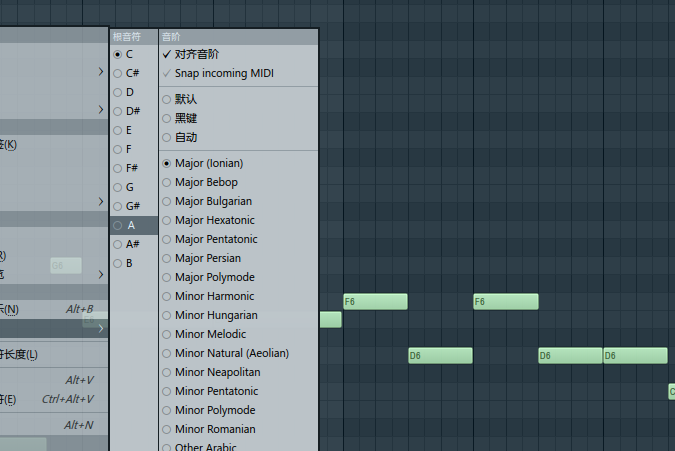
Task: Open the menu entry ending in 长度(L)
Action: [x=54, y=354]
